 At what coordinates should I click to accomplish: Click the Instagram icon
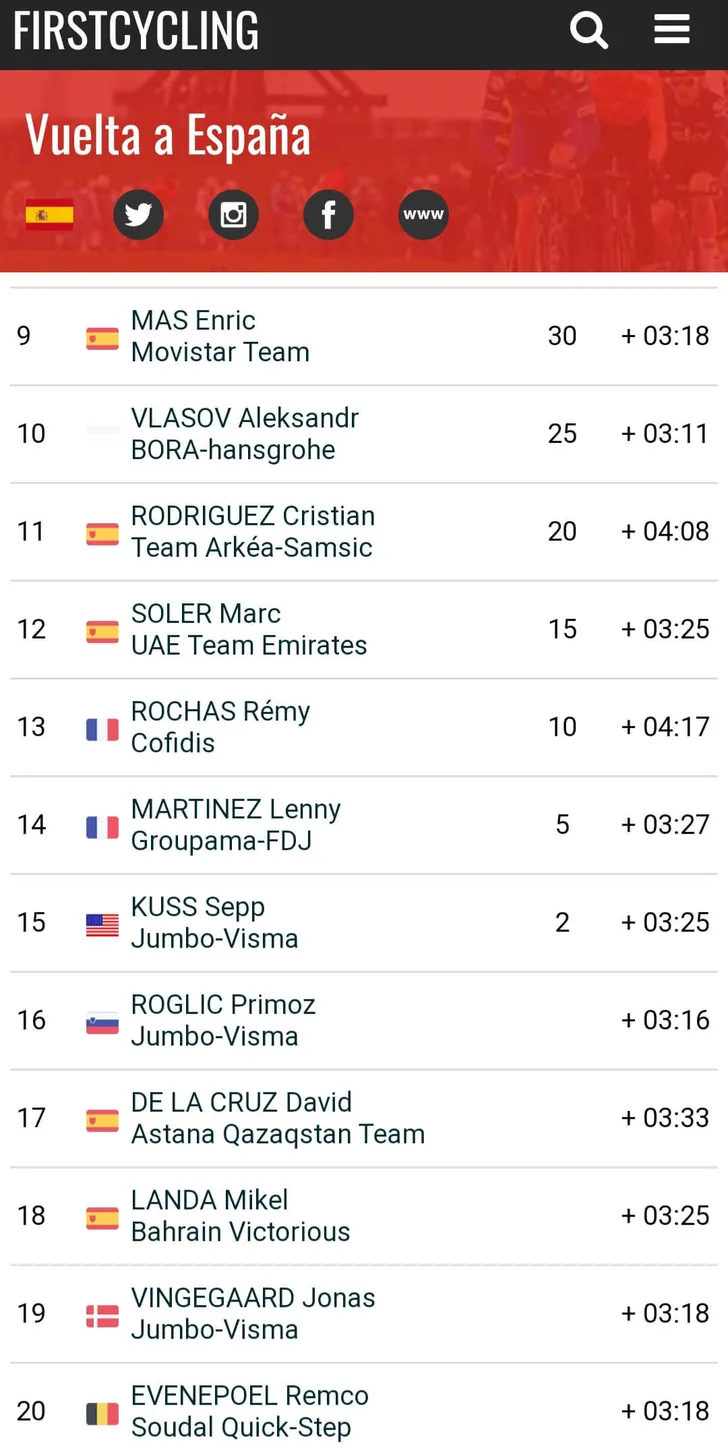tap(233, 214)
